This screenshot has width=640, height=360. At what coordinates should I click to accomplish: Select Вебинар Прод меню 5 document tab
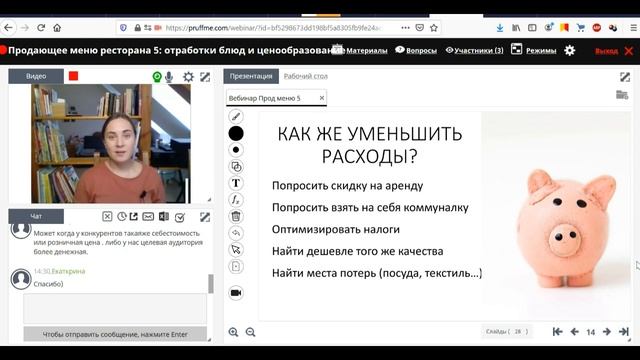(264, 98)
